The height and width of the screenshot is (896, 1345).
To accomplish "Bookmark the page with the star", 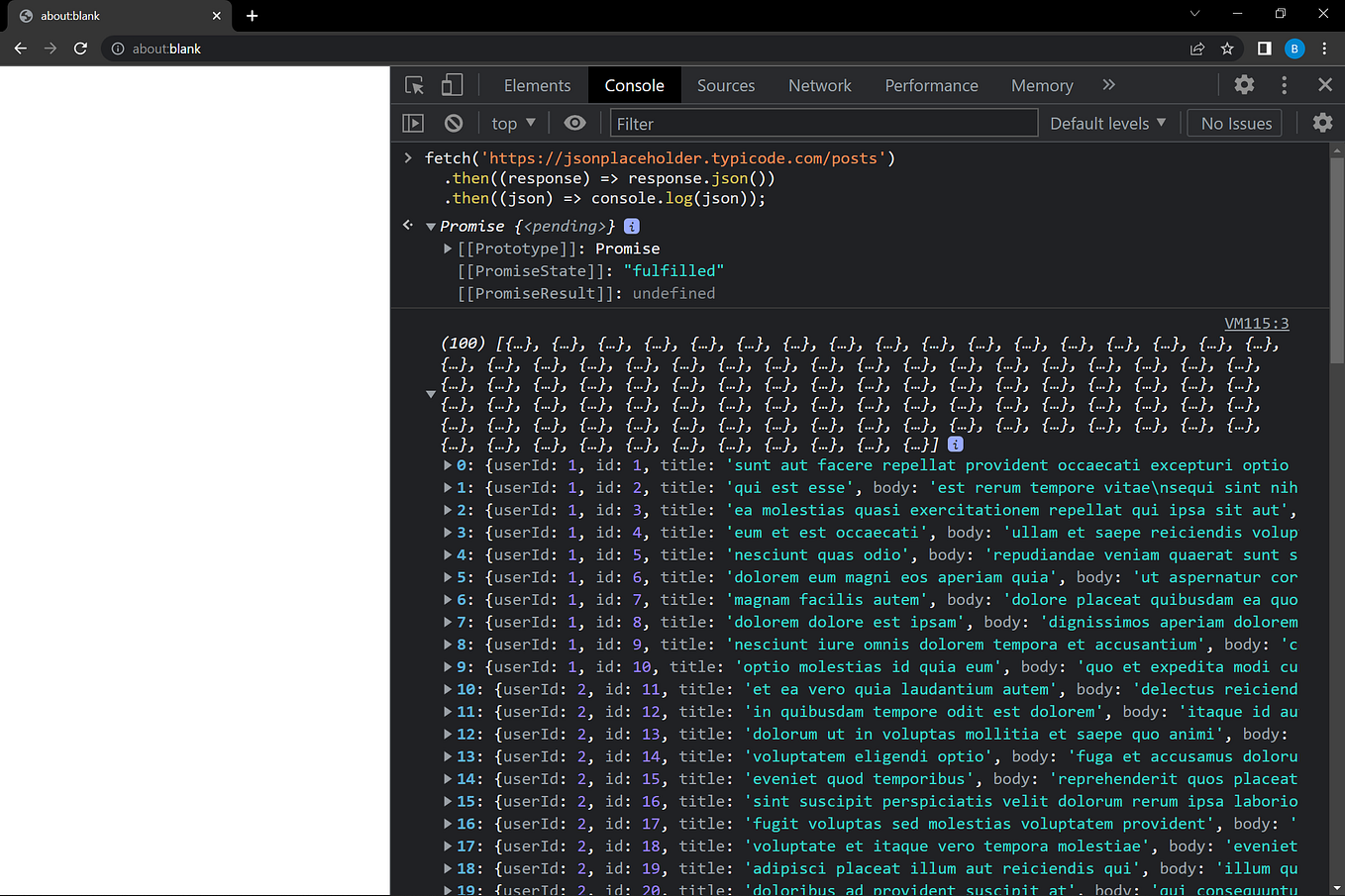I will (1228, 48).
